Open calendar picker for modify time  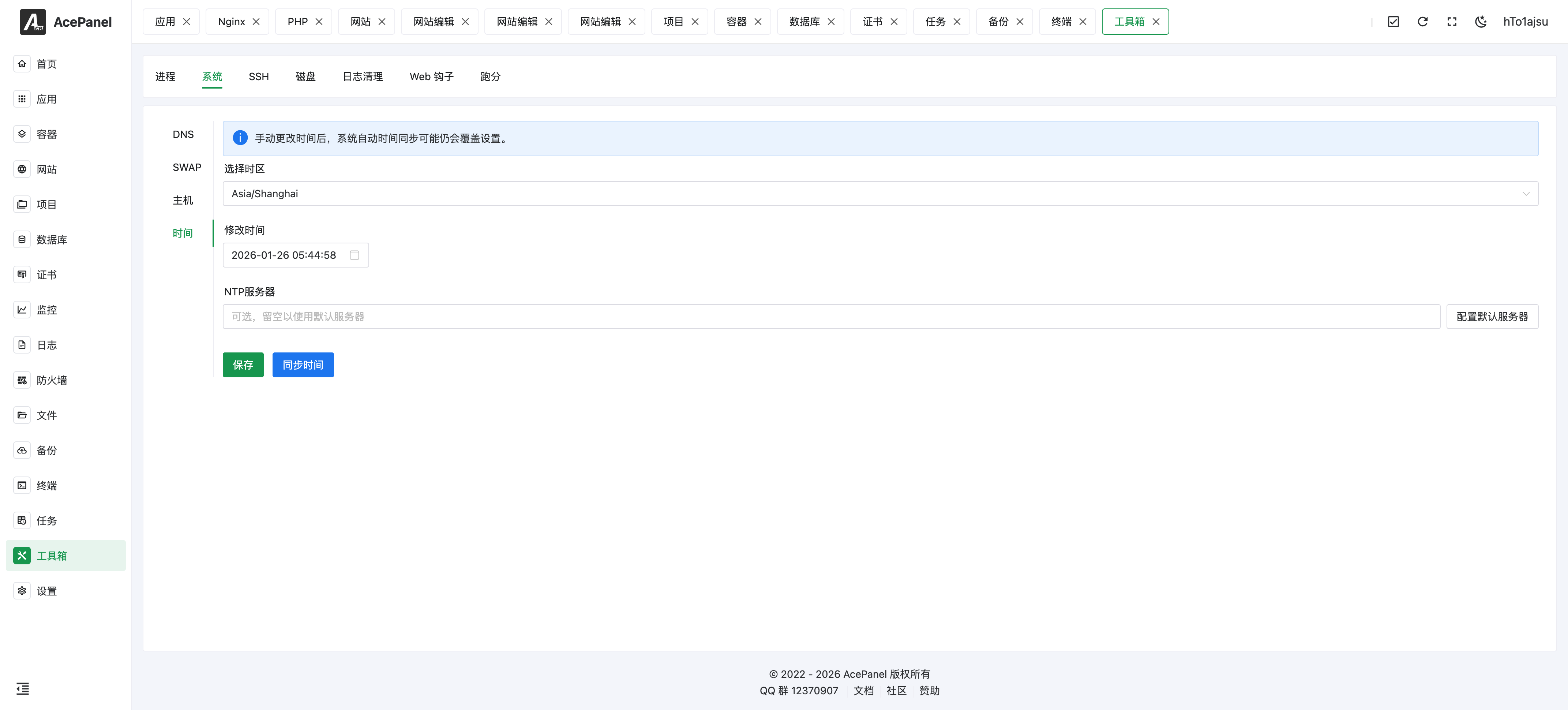[x=354, y=255]
